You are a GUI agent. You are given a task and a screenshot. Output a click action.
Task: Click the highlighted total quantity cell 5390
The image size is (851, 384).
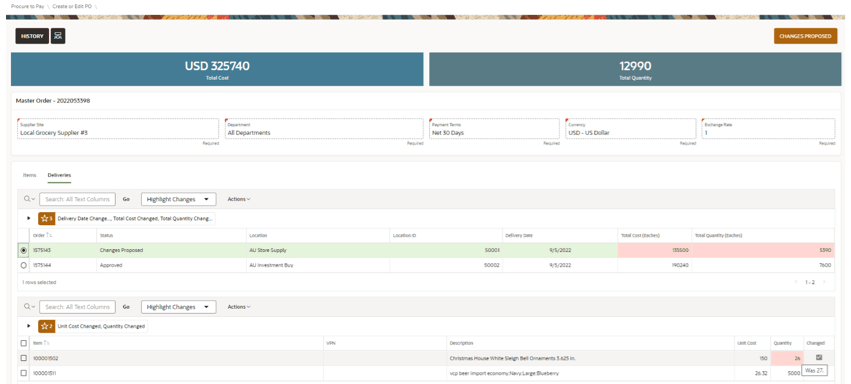pyautogui.click(x=763, y=251)
